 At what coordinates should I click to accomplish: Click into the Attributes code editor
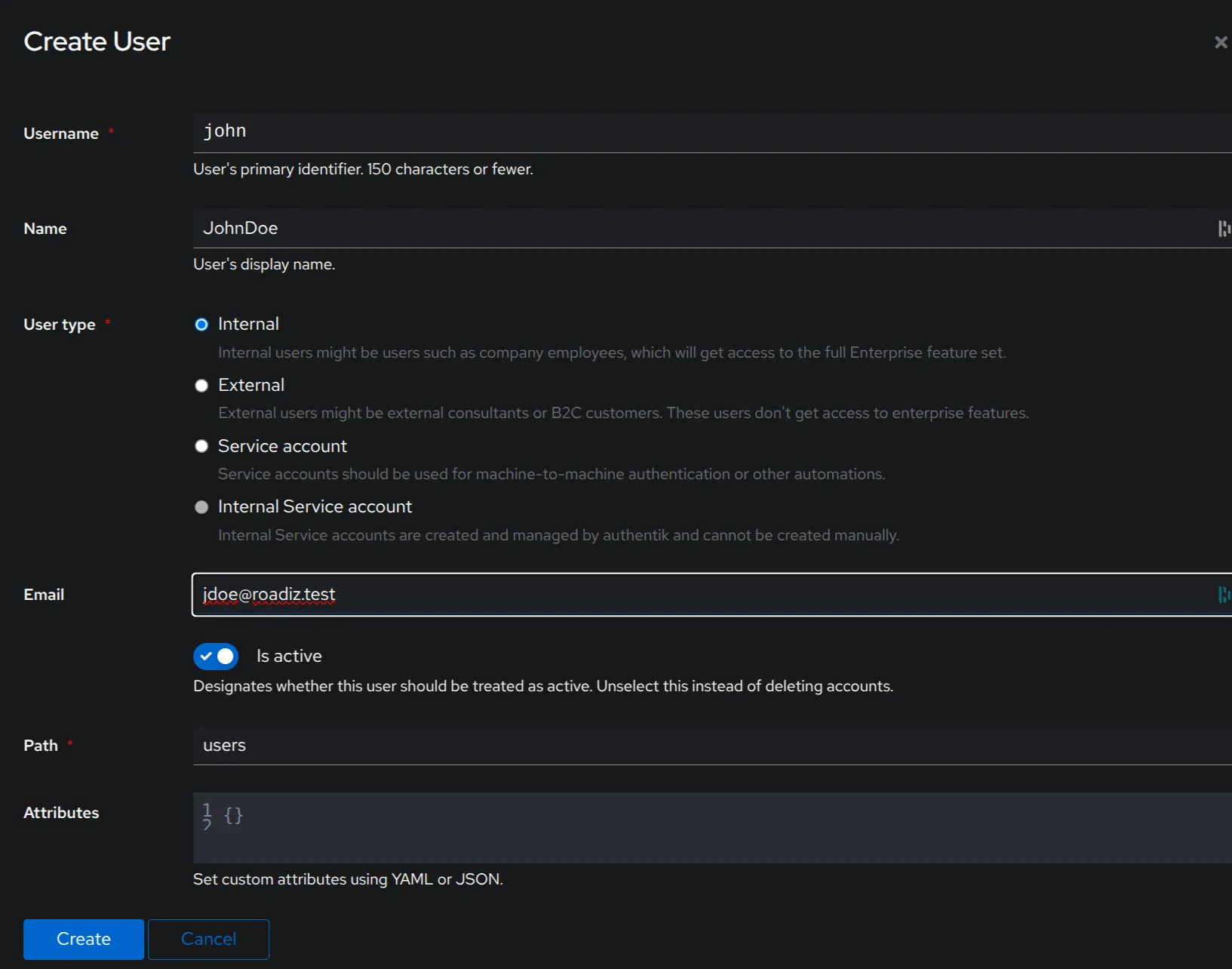tap(712, 828)
